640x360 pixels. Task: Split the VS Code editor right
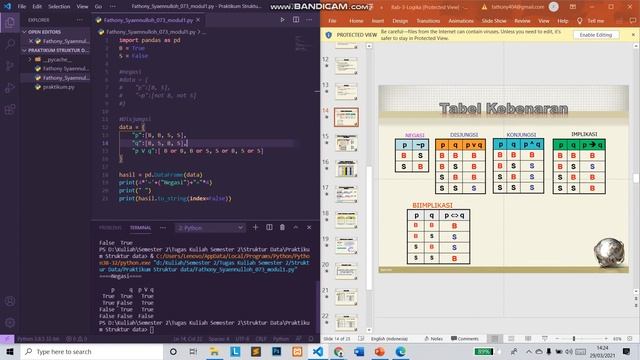(x=296, y=20)
